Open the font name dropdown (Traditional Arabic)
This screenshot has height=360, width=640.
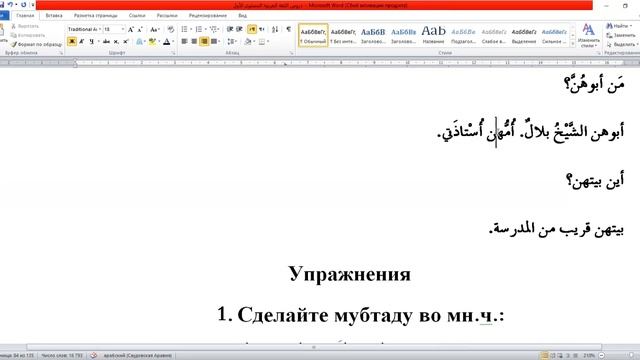pyautogui.click(x=100, y=29)
